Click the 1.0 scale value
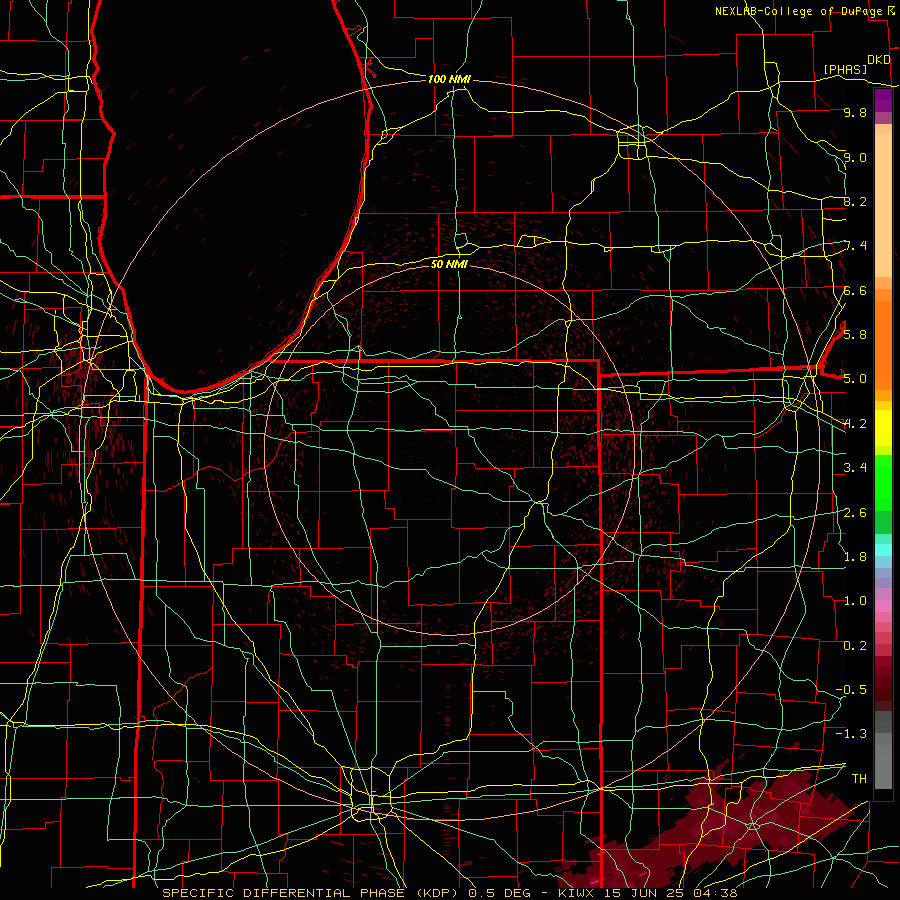Image resolution: width=900 pixels, height=900 pixels. pos(855,600)
